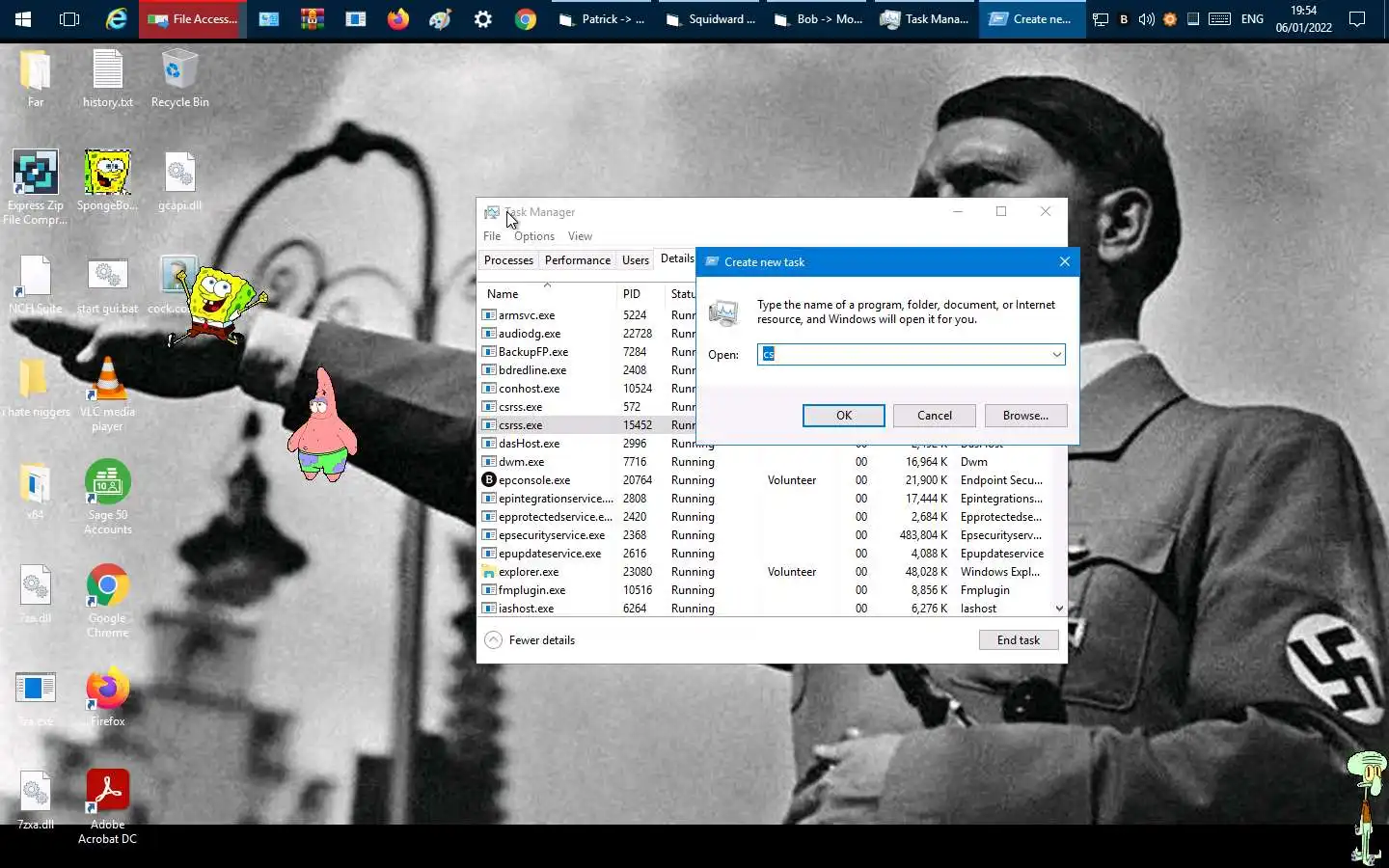Select the Adobe Acrobat DC shortcut
Image resolution: width=1389 pixels, height=868 pixels.
tap(107, 807)
